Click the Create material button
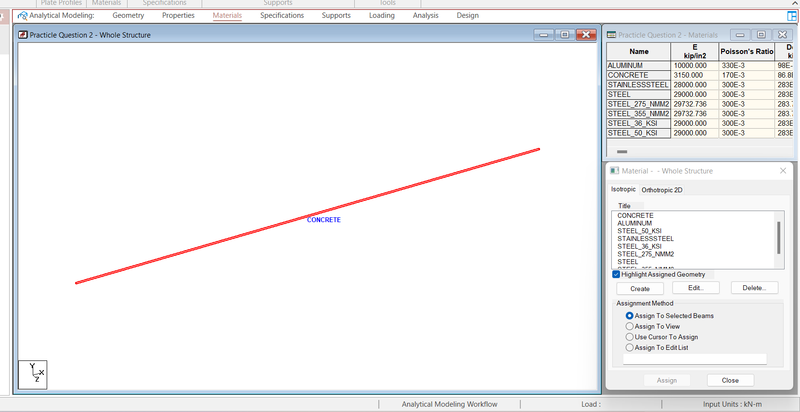The width and height of the screenshot is (800, 412). pyautogui.click(x=640, y=289)
